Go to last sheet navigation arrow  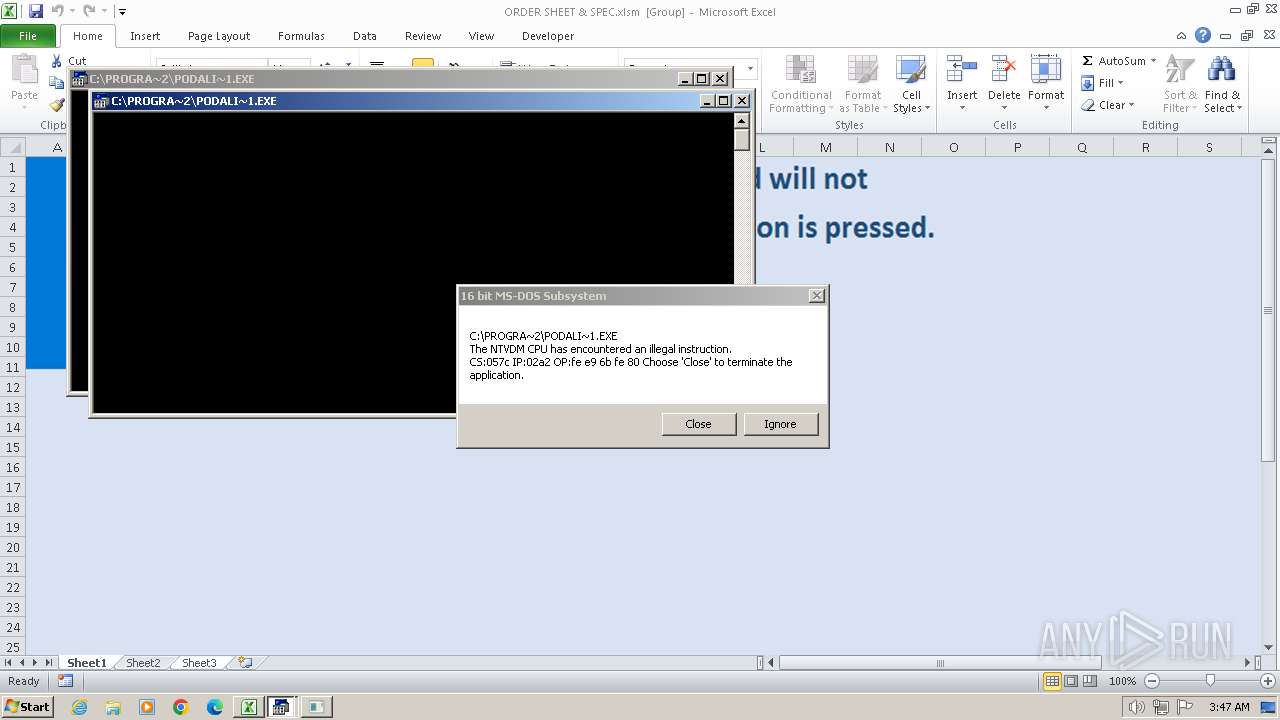point(48,663)
